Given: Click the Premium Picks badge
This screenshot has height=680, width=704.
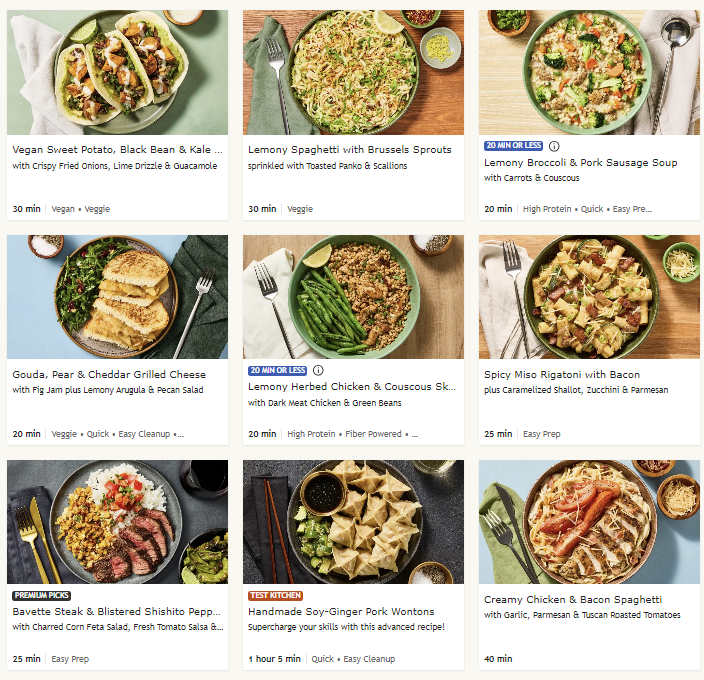Looking at the screenshot, I should tap(41, 595).
